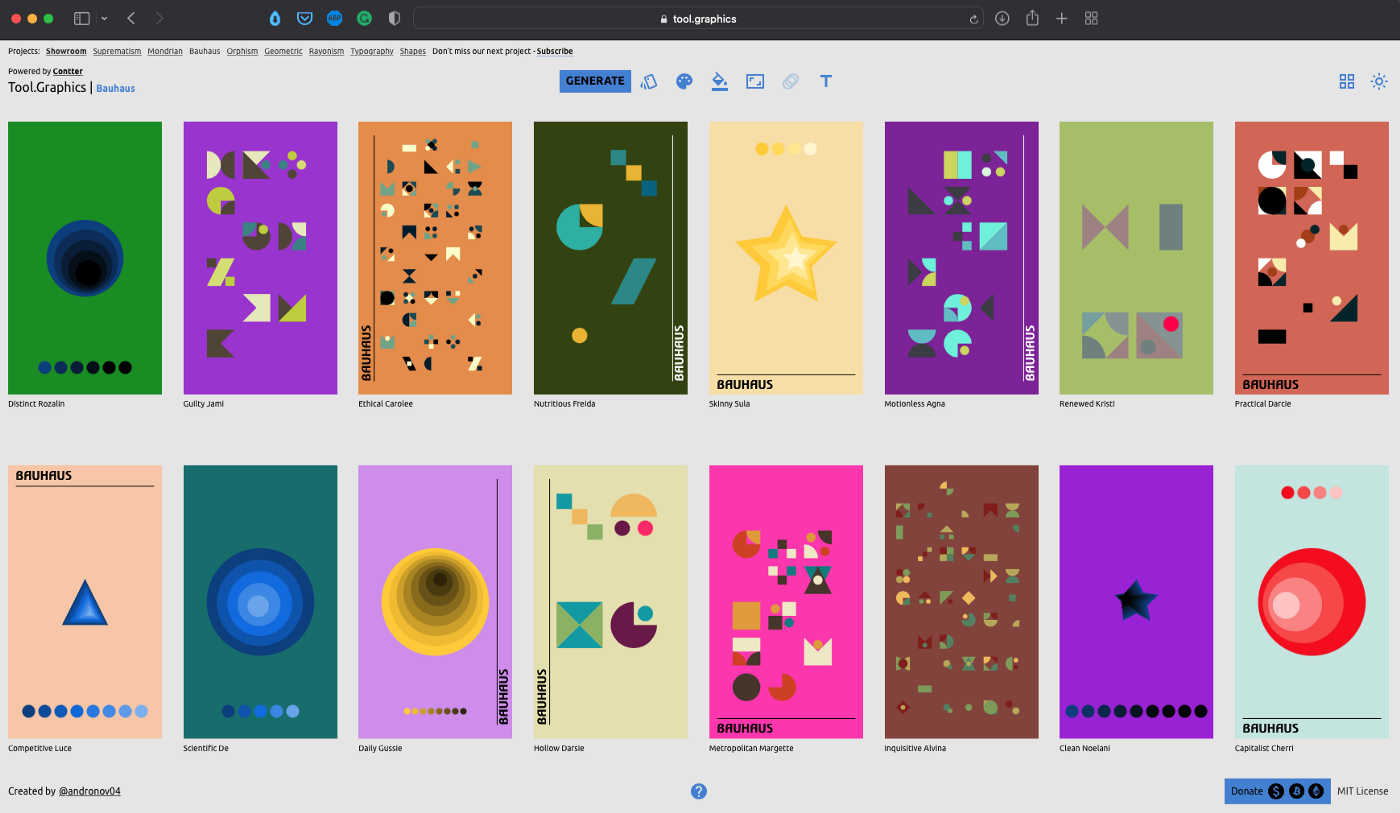The image size is (1400, 813).
Task: Toggle the typography T icon
Action: [x=826, y=82]
